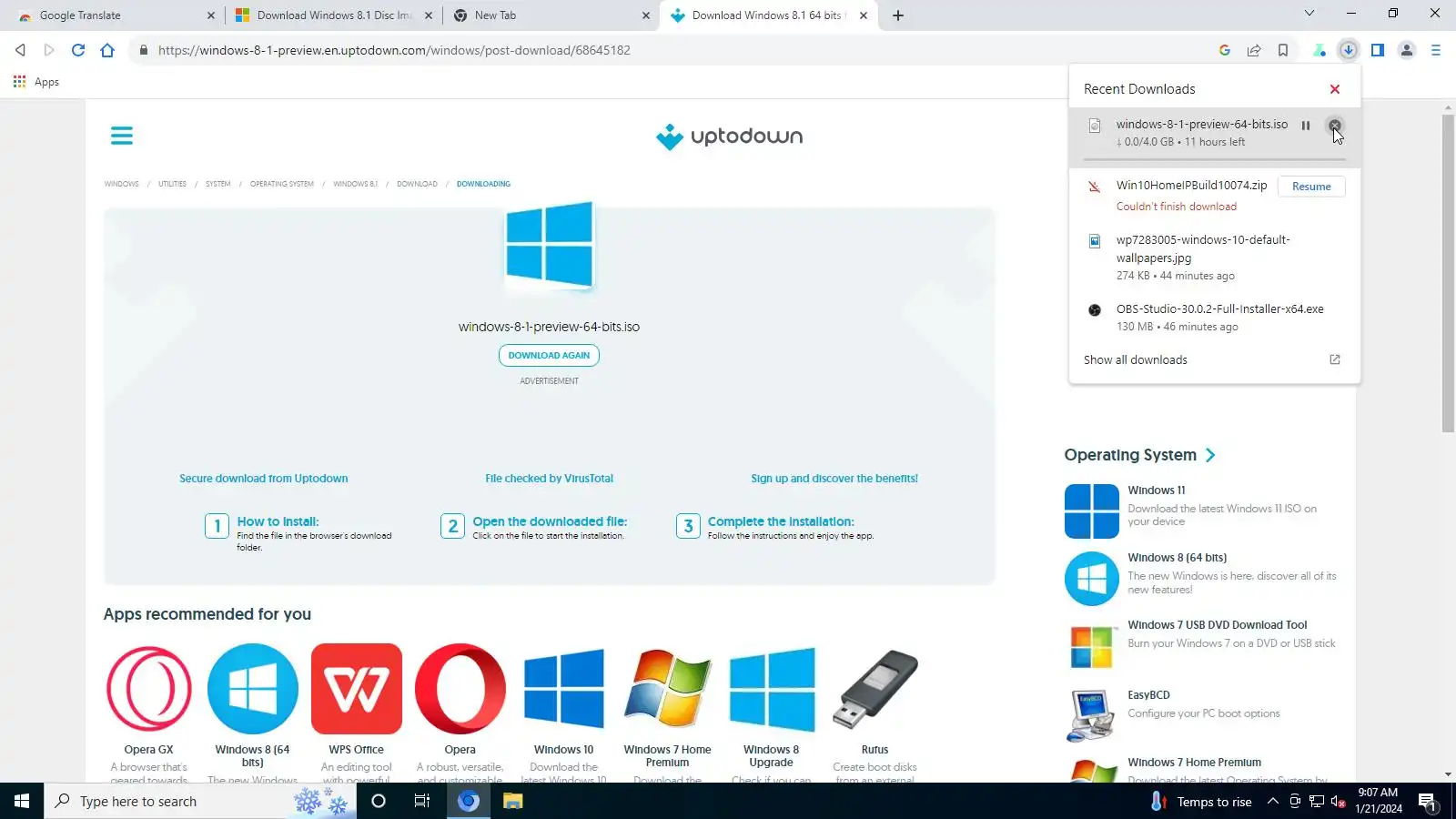The height and width of the screenshot is (819, 1456).
Task: Open File Explorer from the taskbar
Action: point(513,801)
